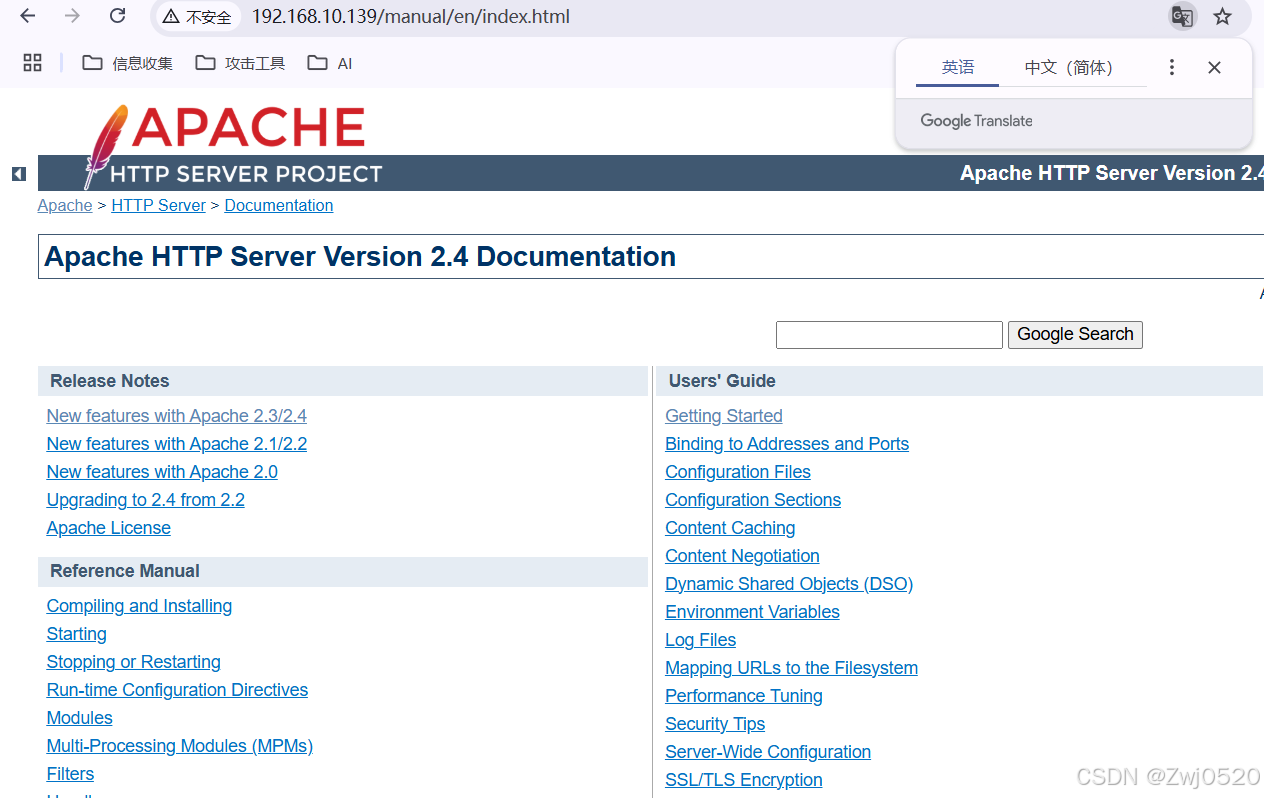Click the Apache feather logo
Image resolution: width=1264 pixels, height=798 pixels.
[105, 146]
